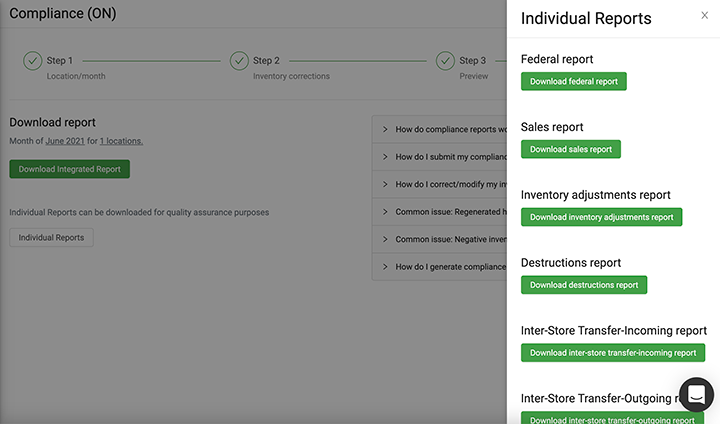The height and width of the screenshot is (424, 720).
Task: Expand 'How do I submit my compliance' FAQ
Action: [x=439, y=157]
